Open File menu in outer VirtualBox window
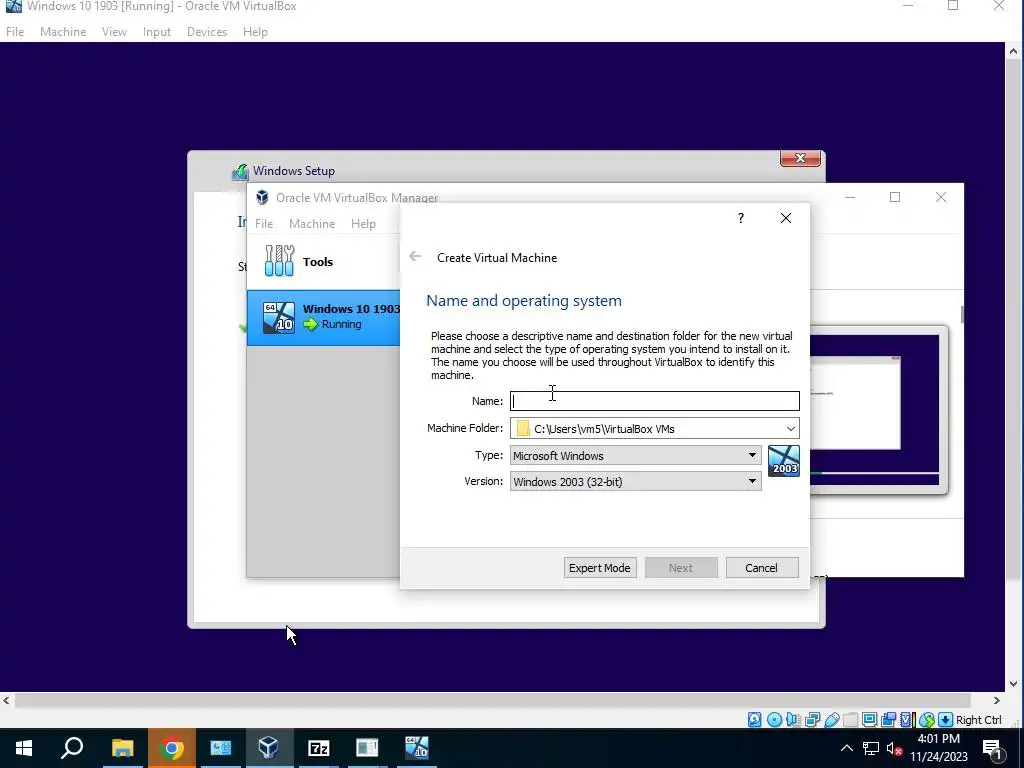 [x=15, y=31]
